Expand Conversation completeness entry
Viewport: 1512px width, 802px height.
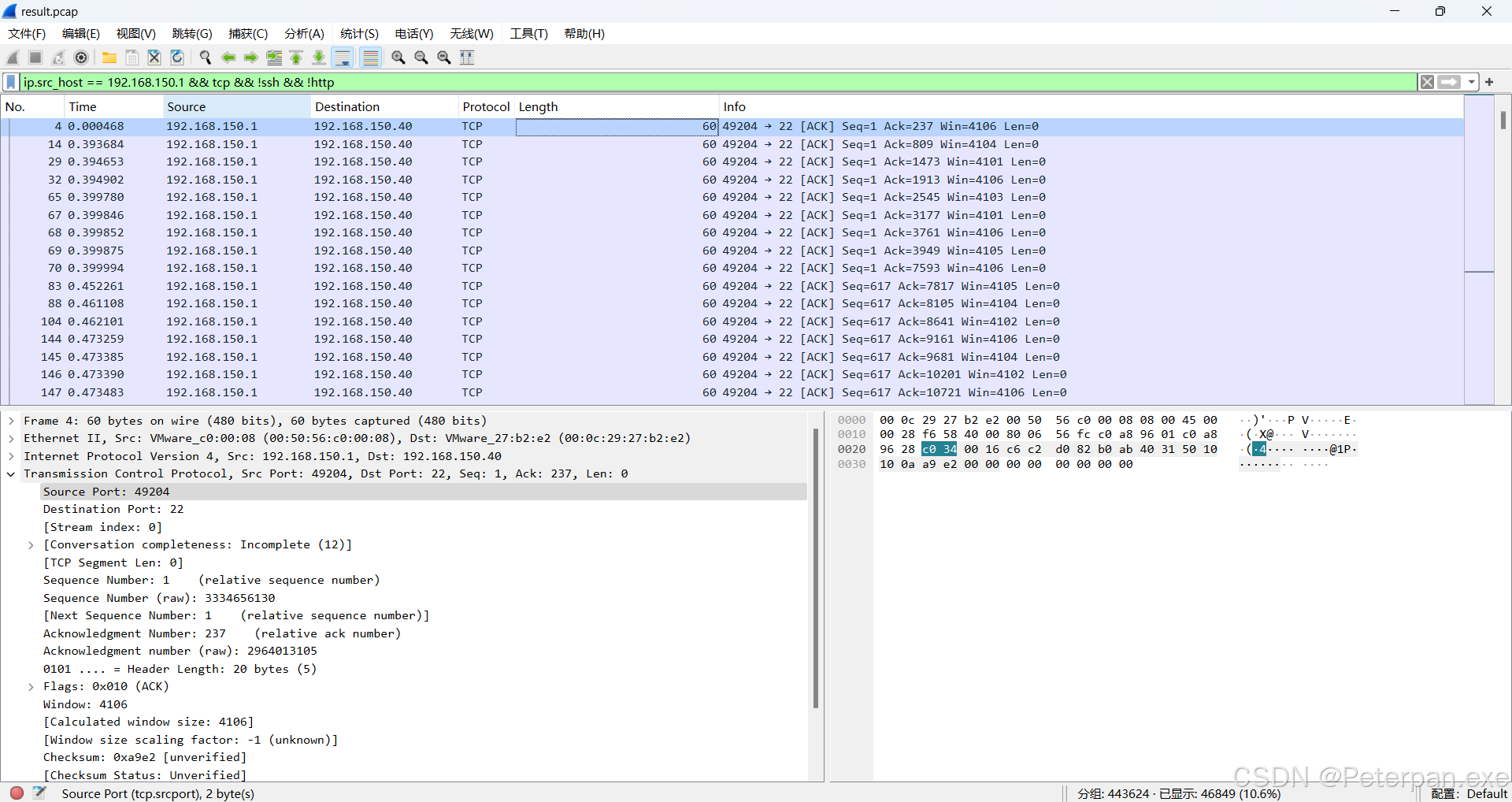click(31, 545)
